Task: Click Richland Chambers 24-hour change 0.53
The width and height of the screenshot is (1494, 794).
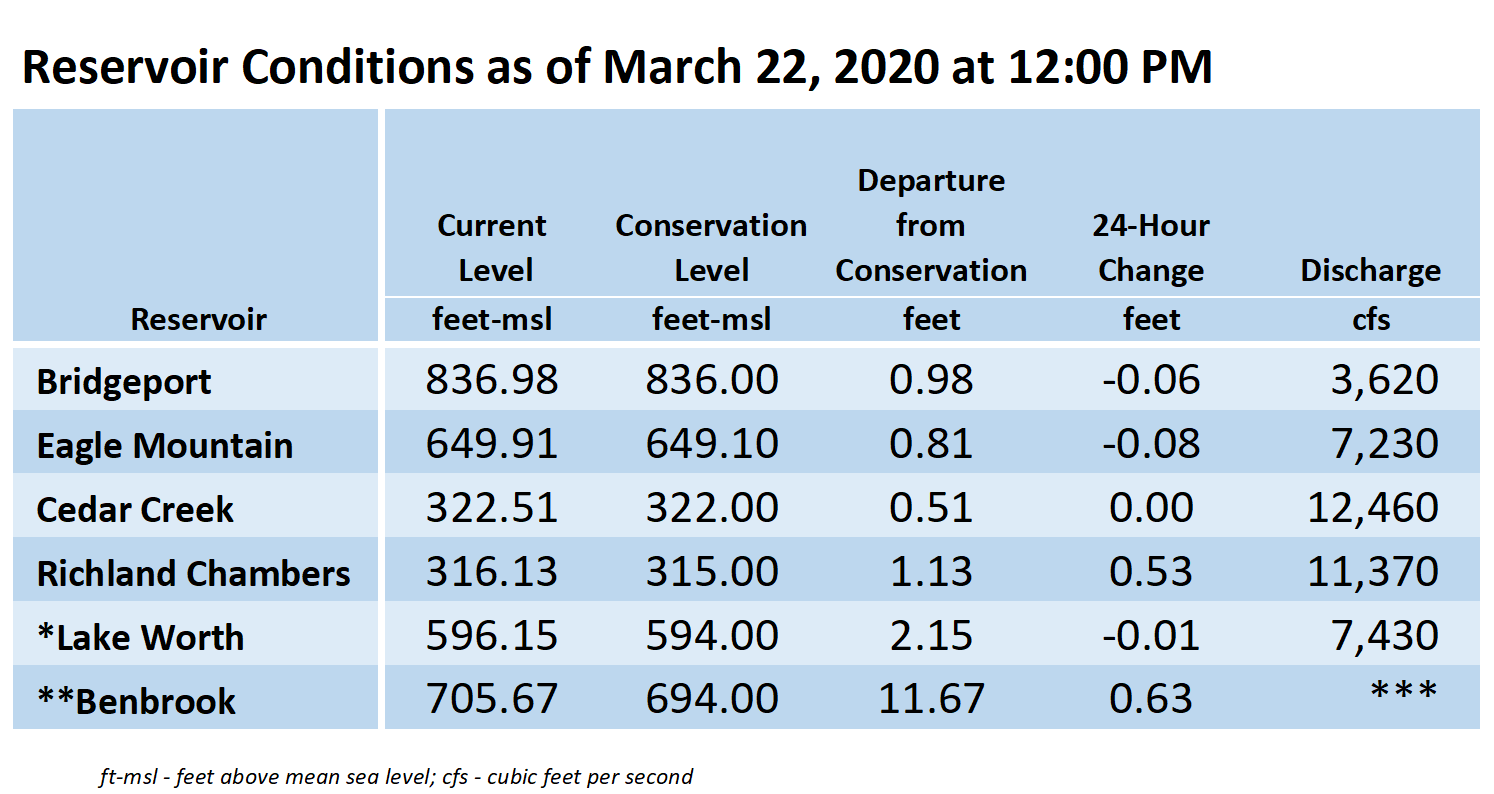Action: (x=1151, y=571)
